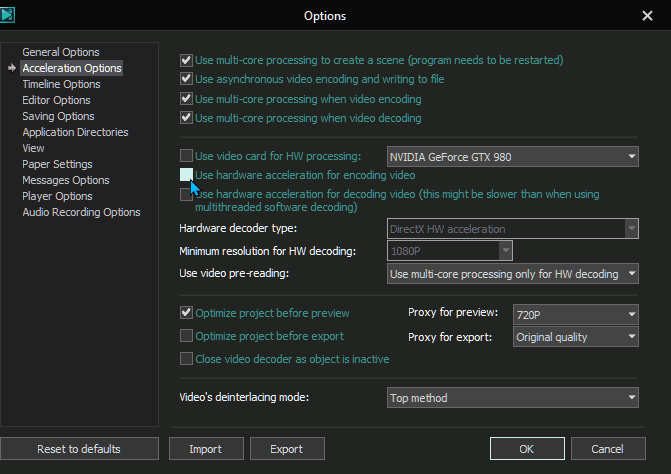Click the VSDC app icon in title bar
671x474 pixels.
click(7, 15)
